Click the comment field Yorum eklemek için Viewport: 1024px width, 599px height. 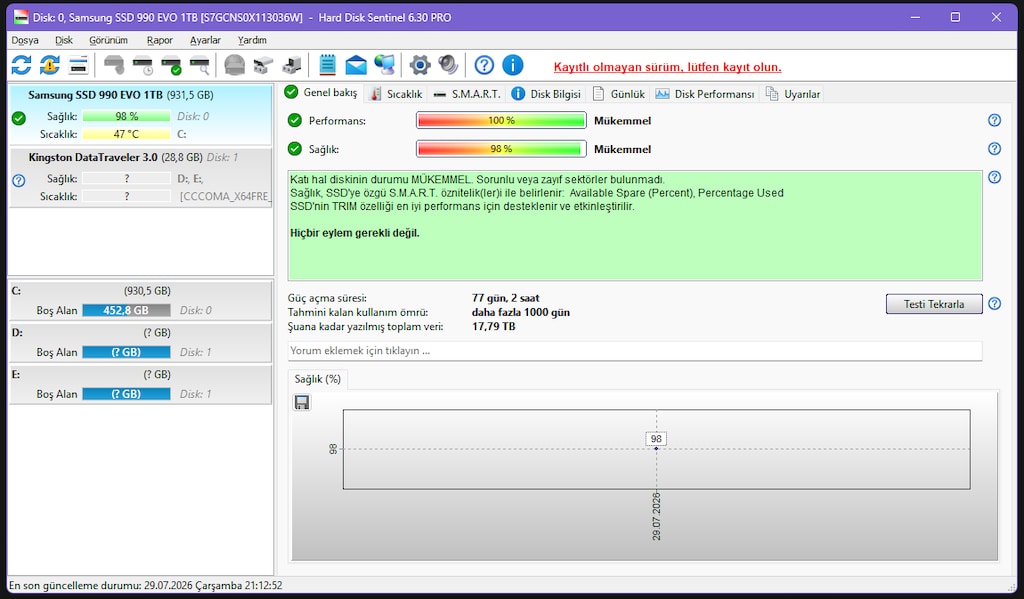pyautogui.click(x=635, y=351)
